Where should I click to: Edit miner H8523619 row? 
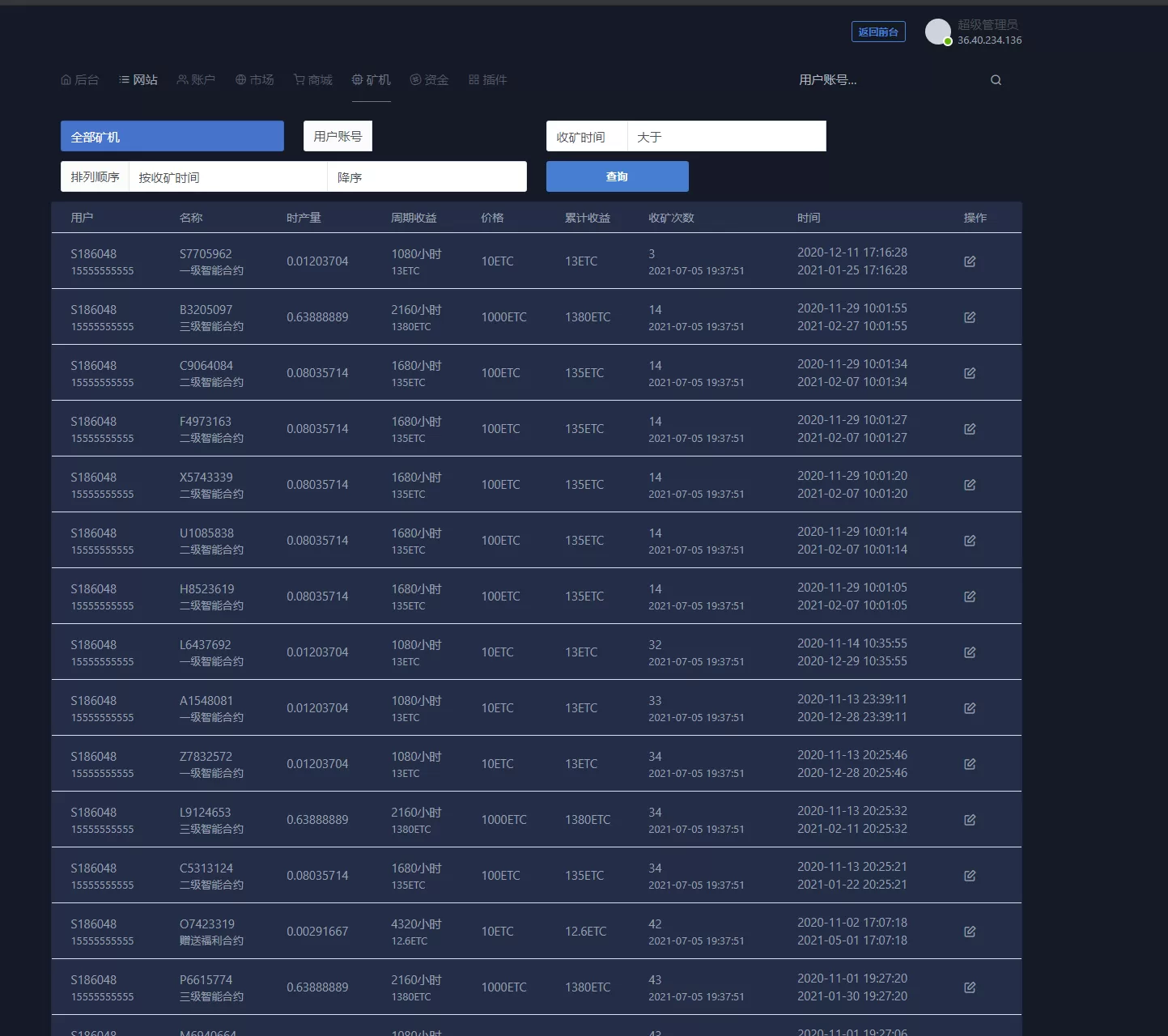[x=970, y=597]
